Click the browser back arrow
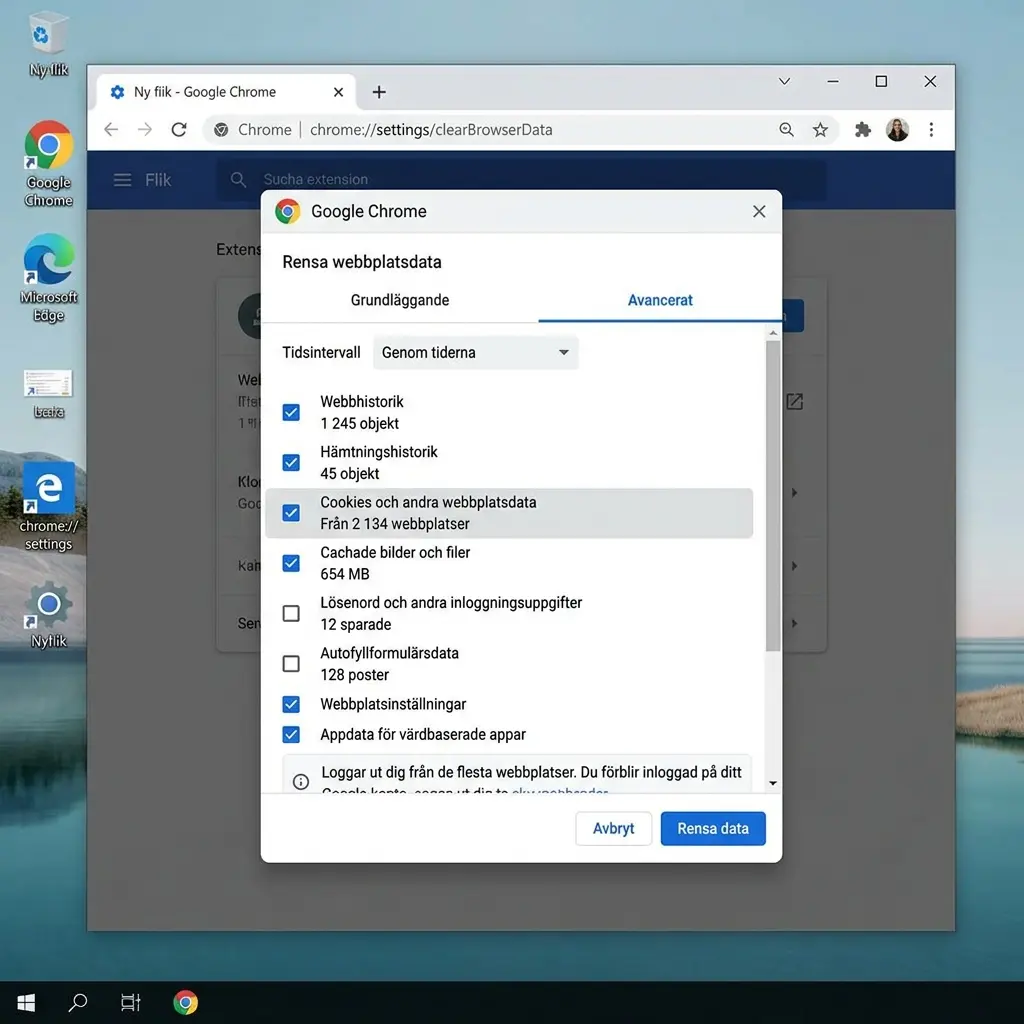 [x=112, y=129]
